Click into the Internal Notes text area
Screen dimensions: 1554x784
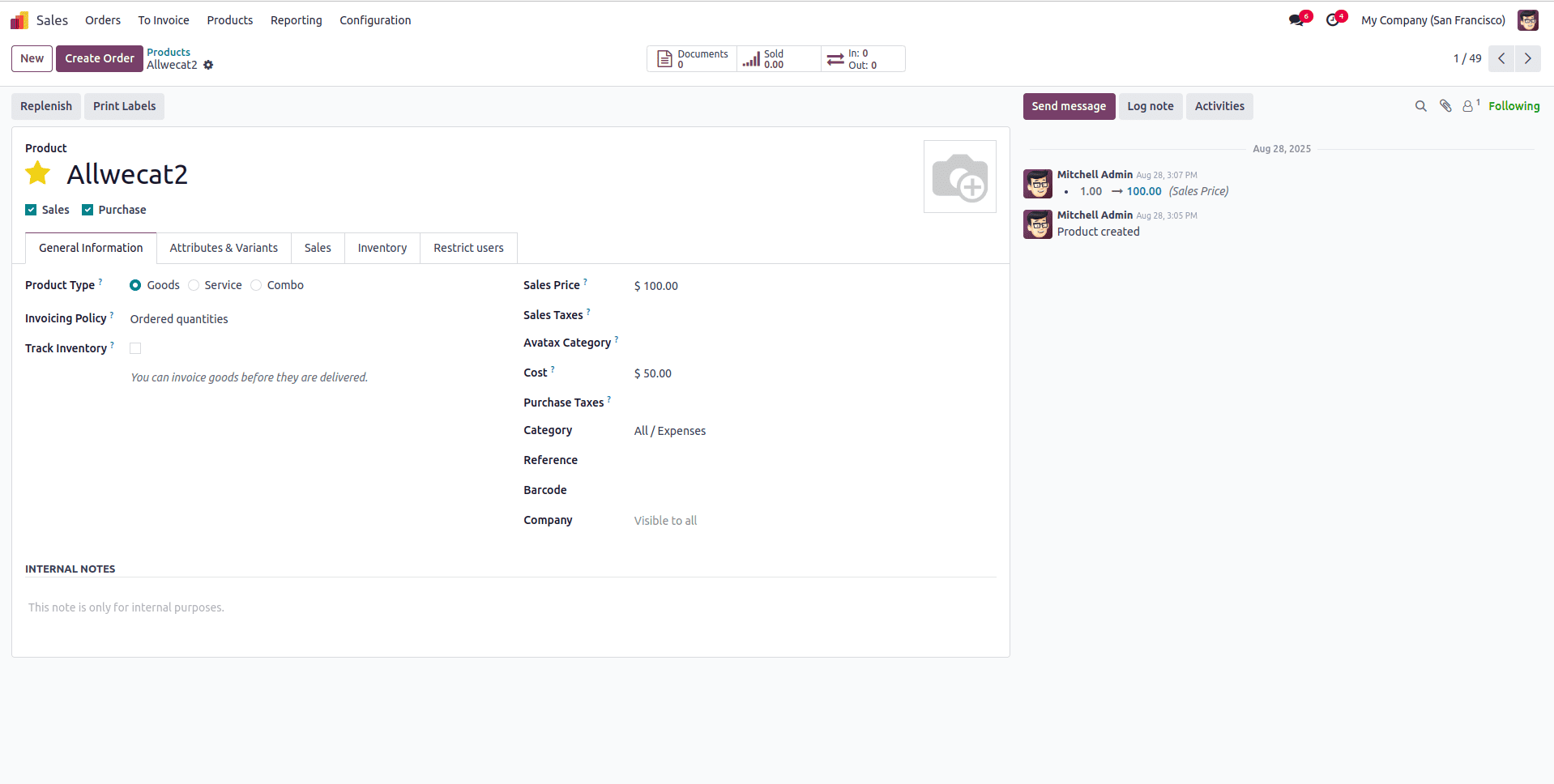pyautogui.click(x=510, y=607)
